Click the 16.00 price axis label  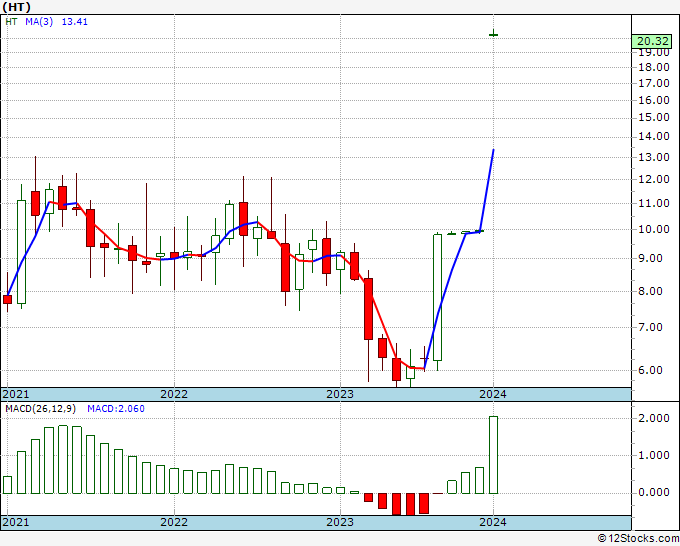654,100
